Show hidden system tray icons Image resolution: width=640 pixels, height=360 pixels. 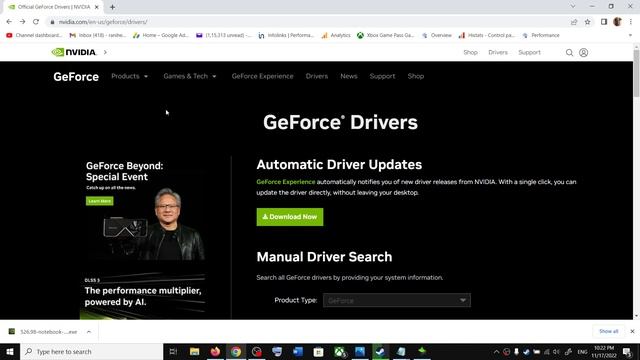tap(496, 351)
